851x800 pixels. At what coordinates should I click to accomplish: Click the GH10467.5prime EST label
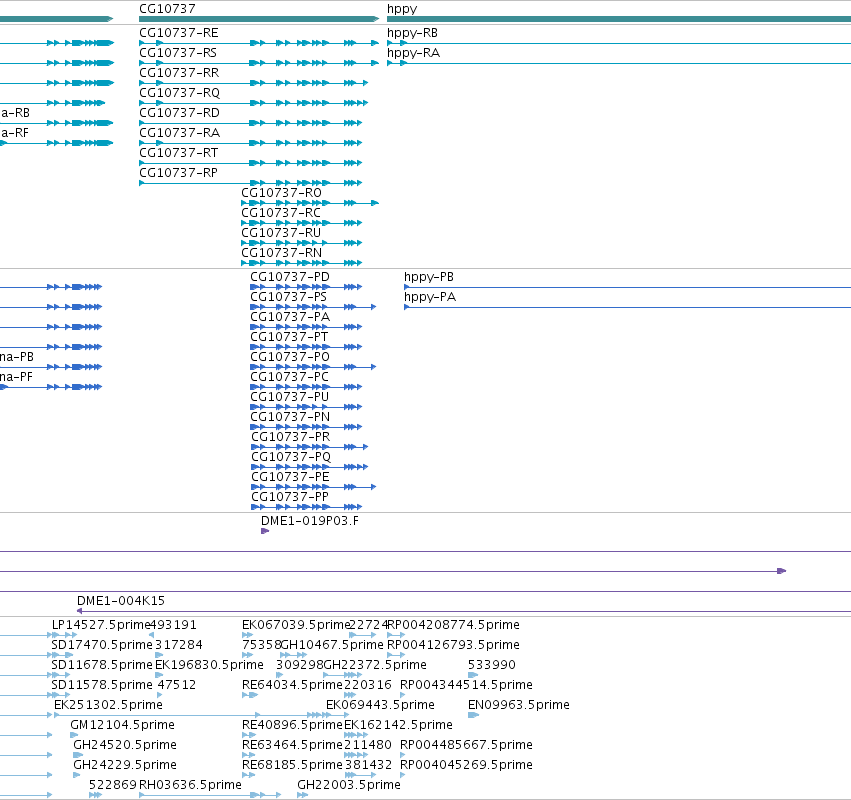point(332,645)
